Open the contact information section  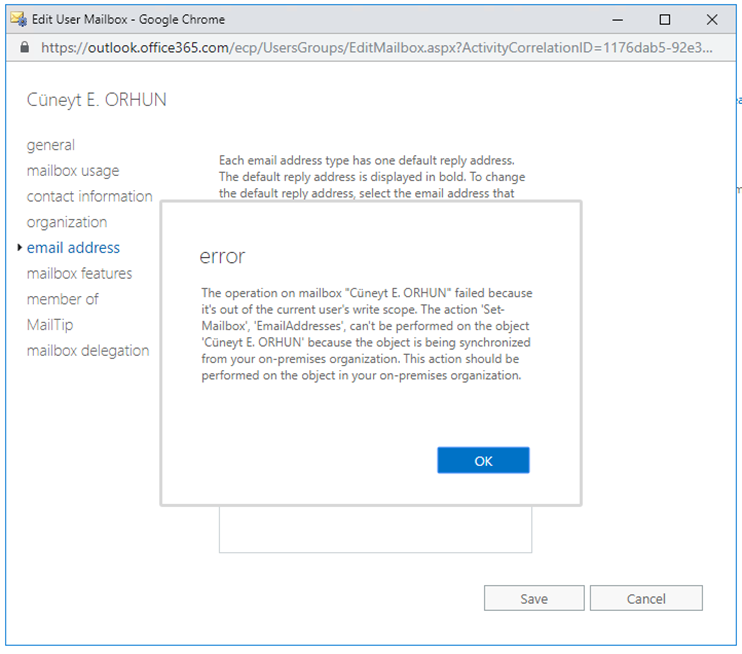coord(89,196)
